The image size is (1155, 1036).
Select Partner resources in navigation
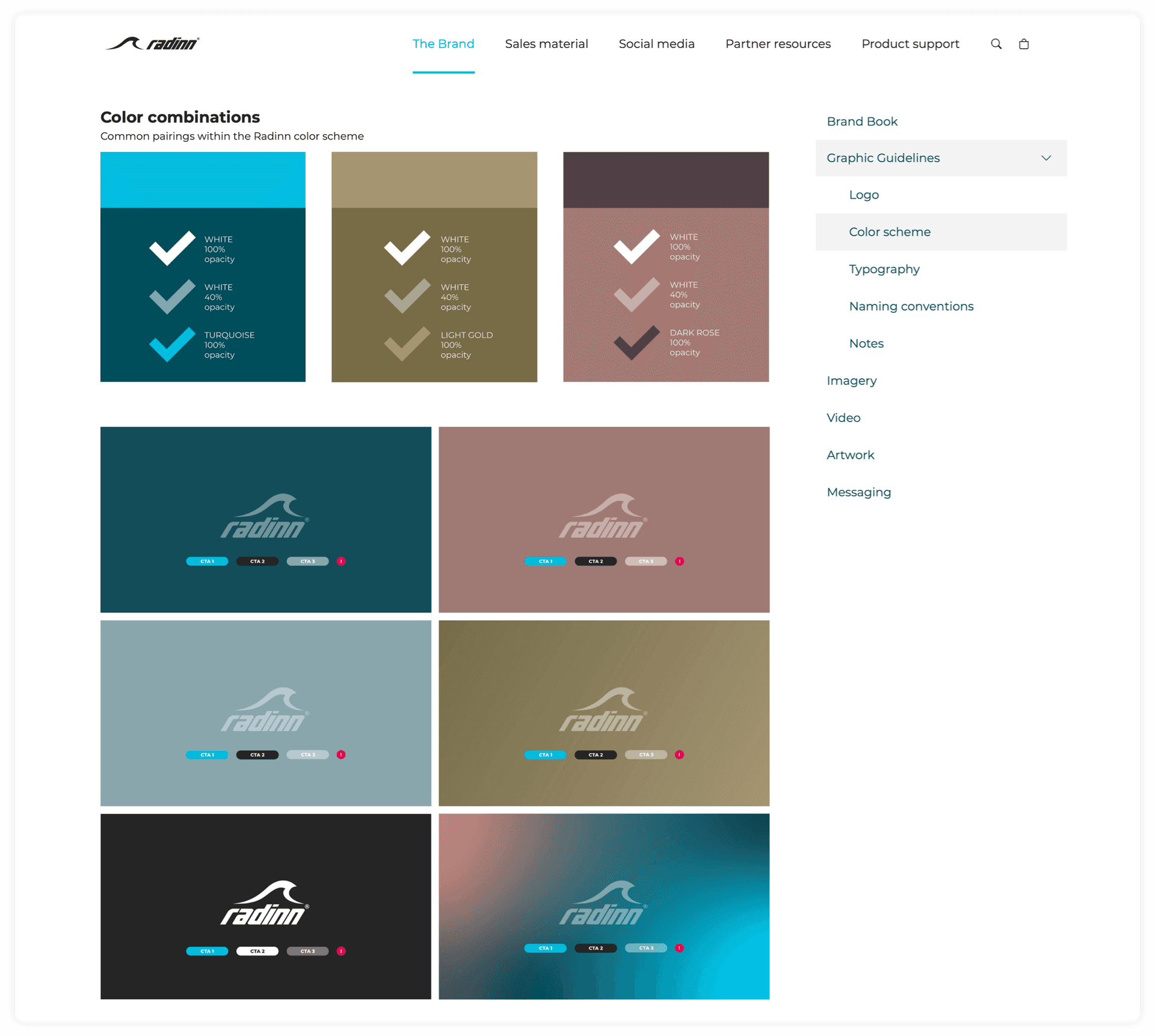click(778, 44)
